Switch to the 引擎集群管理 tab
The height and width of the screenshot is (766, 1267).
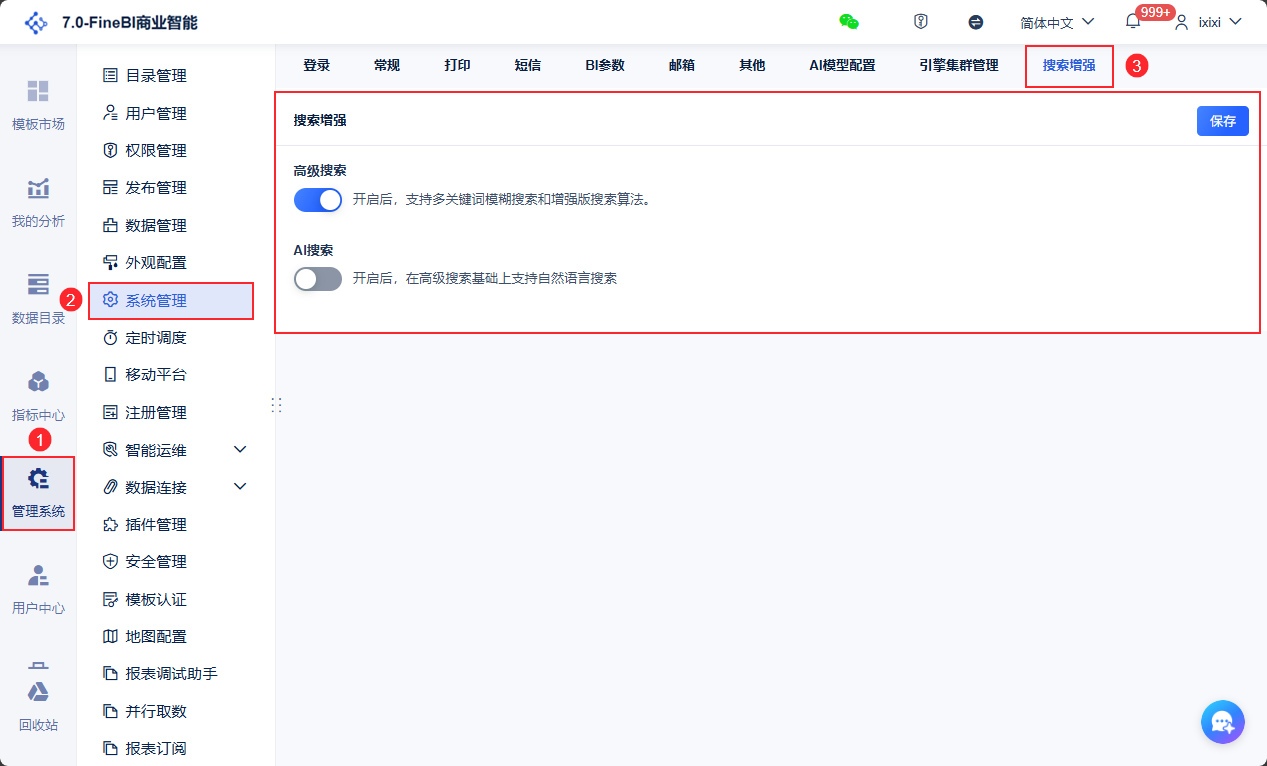(959, 65)
